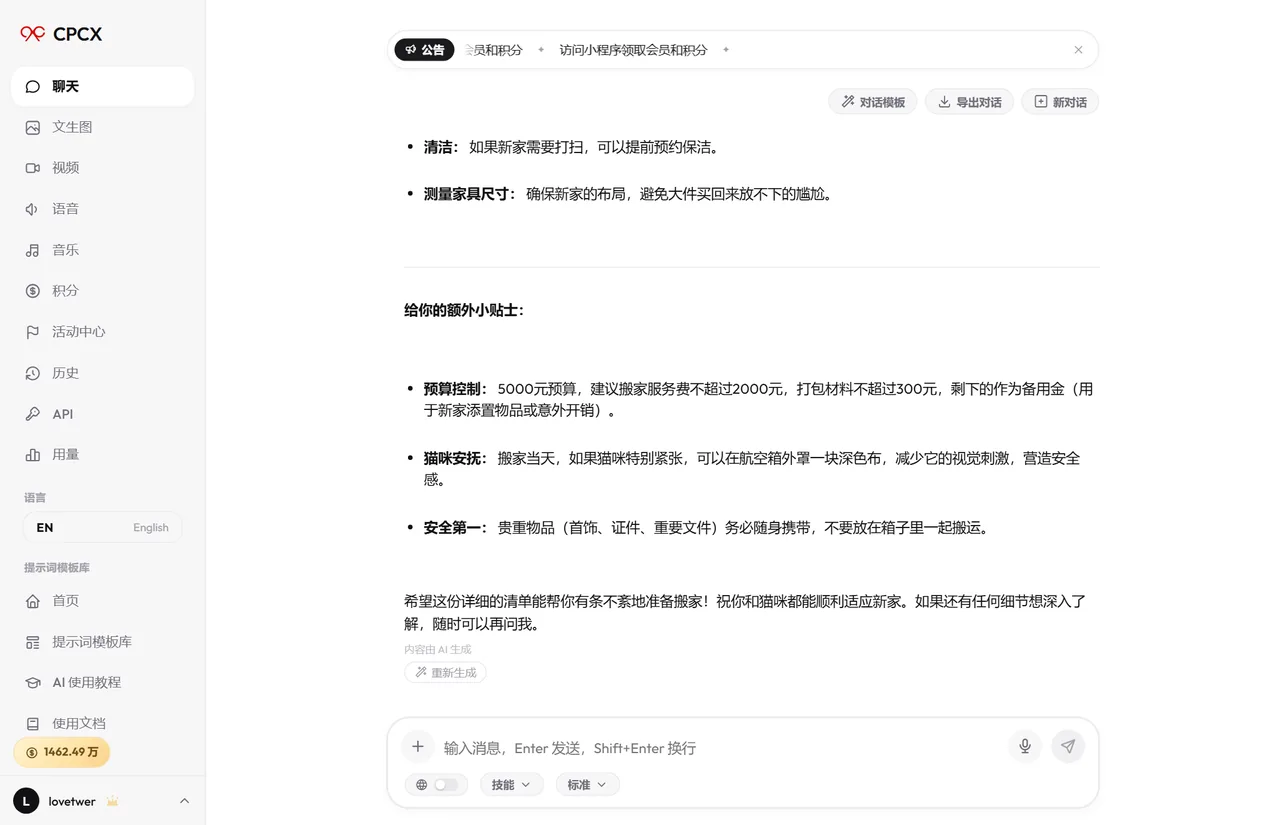This screenshot has height=825, width=1280.
Task: Show the 用量 usage statistics
Action: (x=102, y=455)
